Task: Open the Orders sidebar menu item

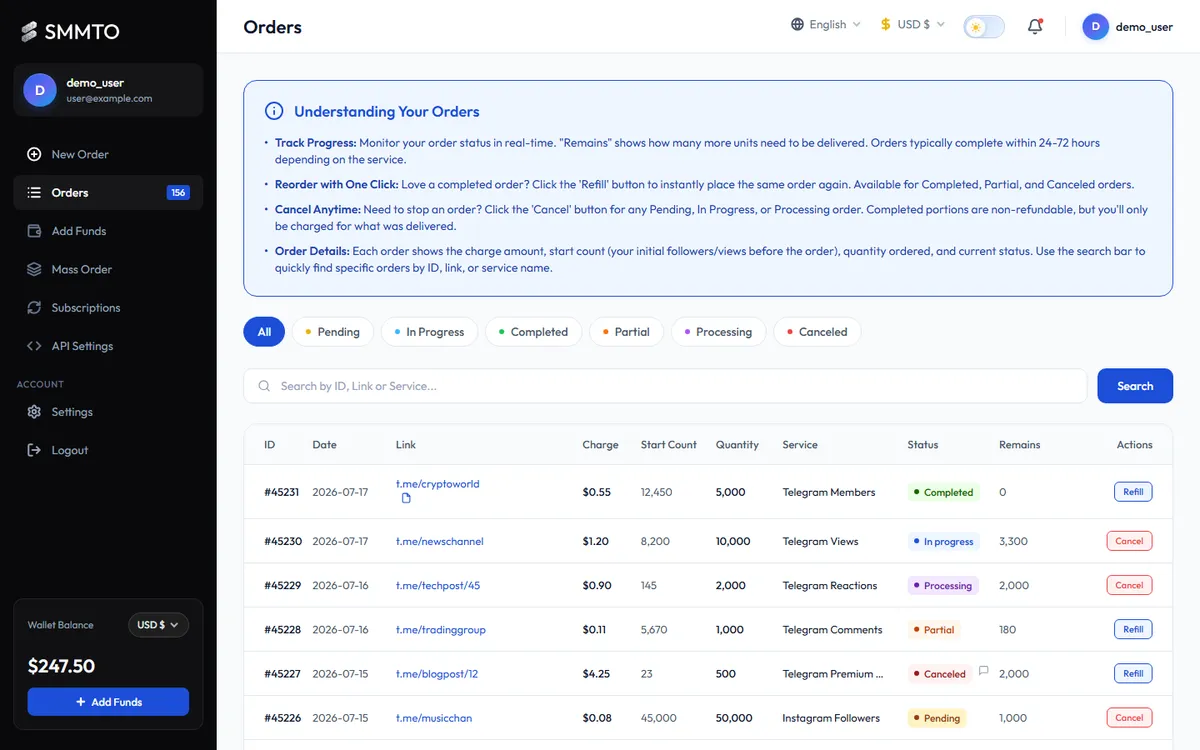Action: (x=108, y=193)
